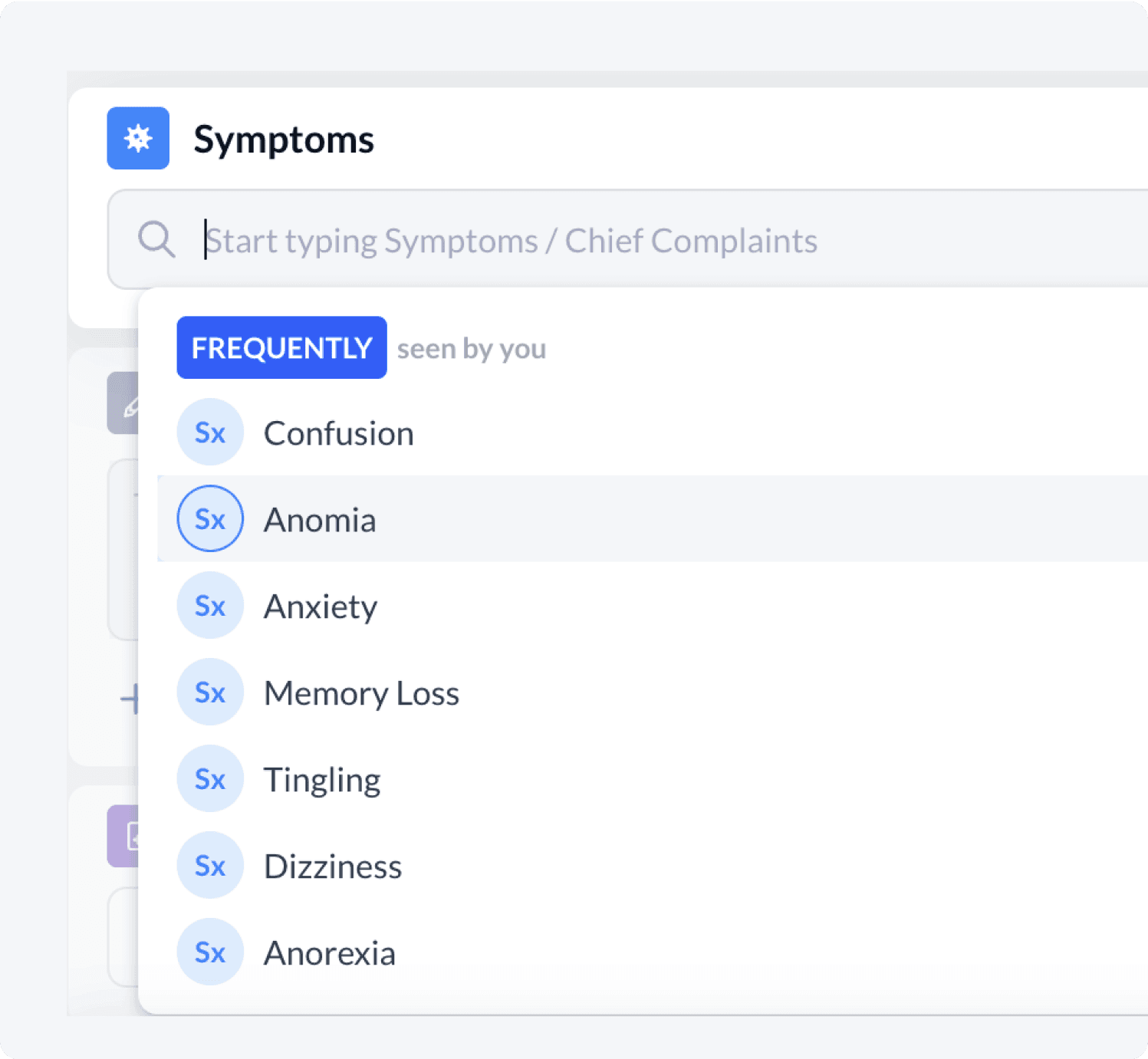Click the Sx icon beside Tingling
The height and width of the screenshot is (1059, 1148).
210,779
